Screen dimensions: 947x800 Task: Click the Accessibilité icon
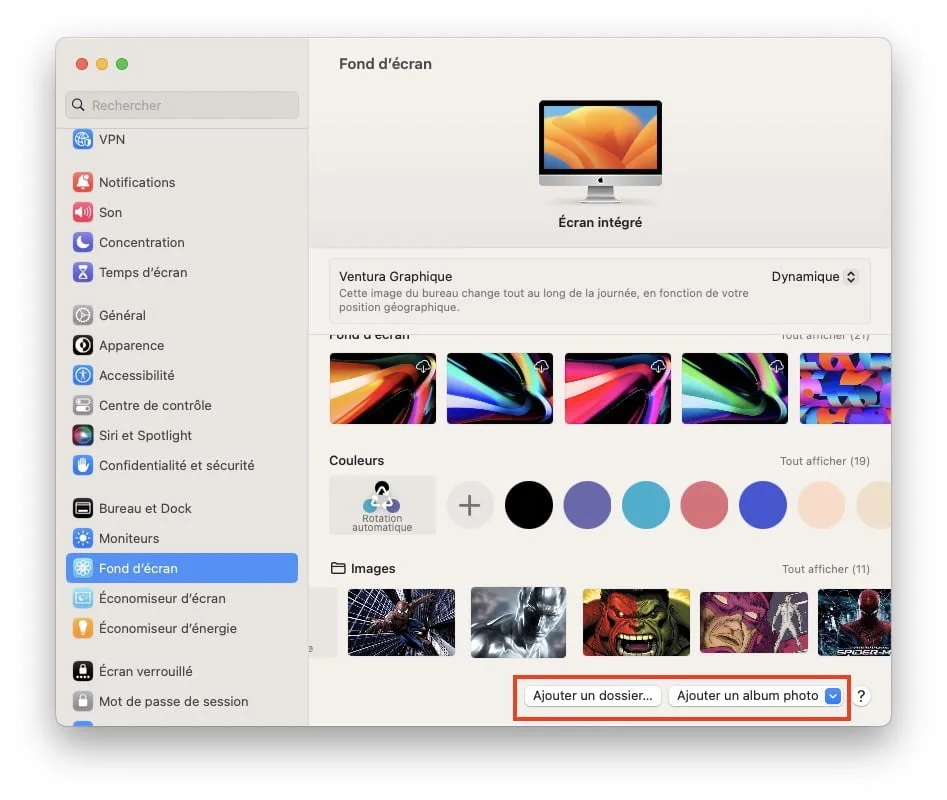(83, 375)
